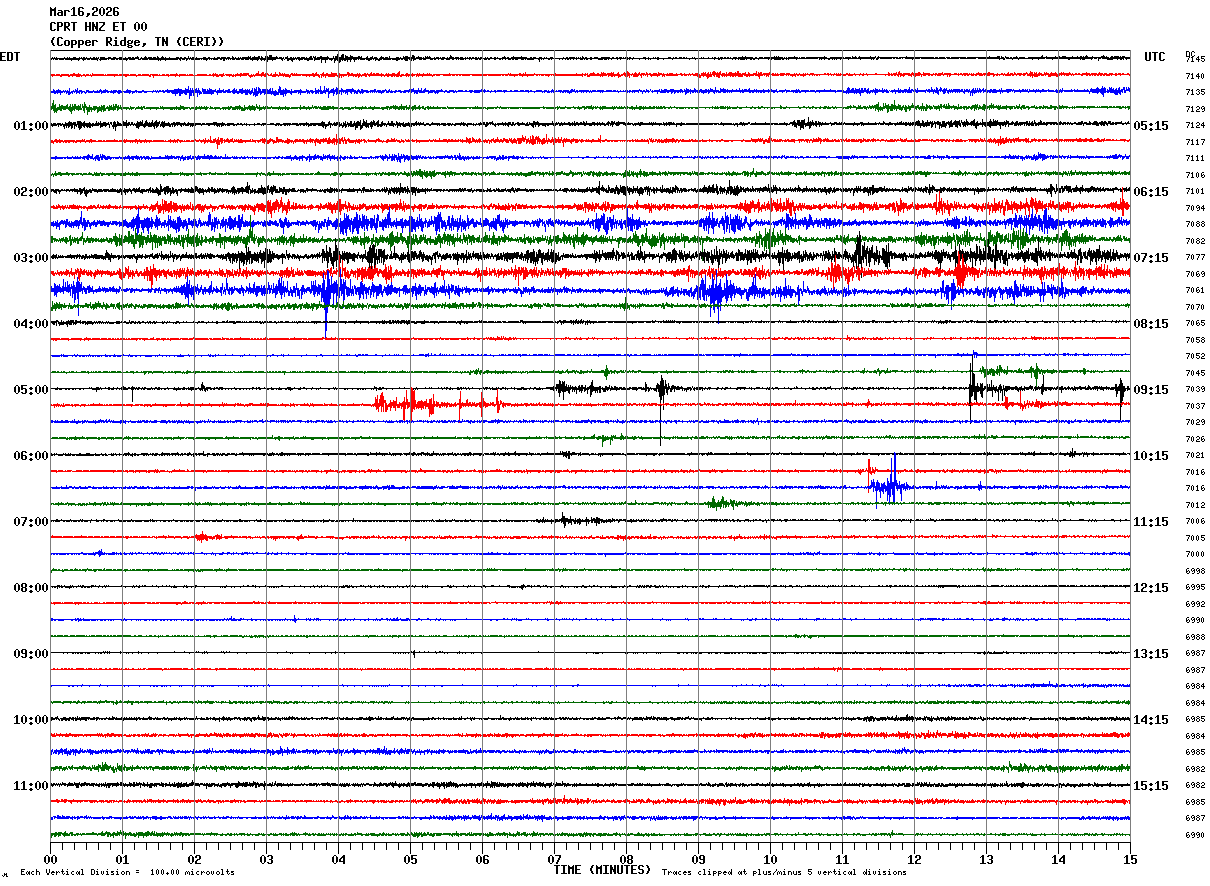Click the EDT timezone label

tap(10, 57)
